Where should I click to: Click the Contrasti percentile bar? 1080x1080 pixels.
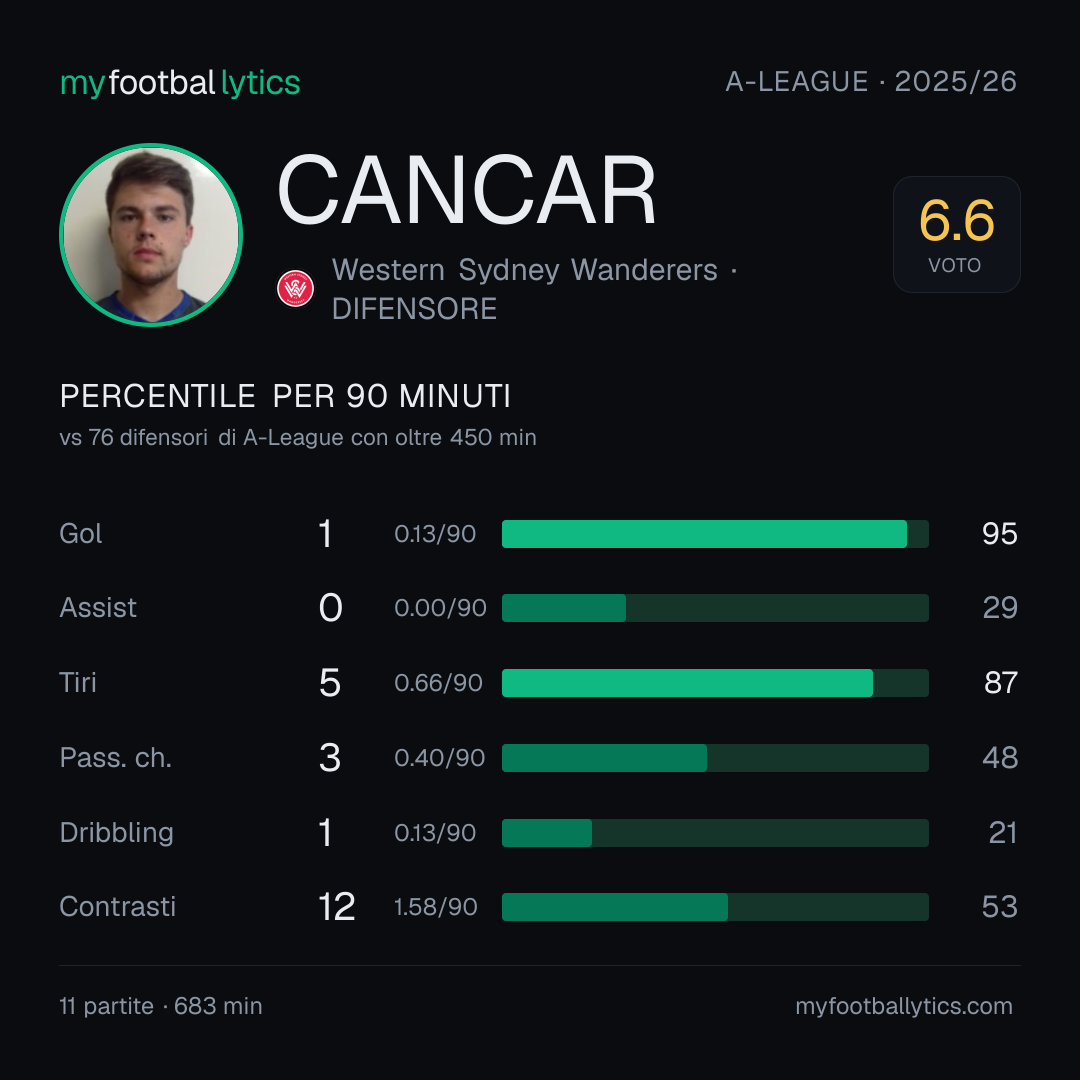715,907
